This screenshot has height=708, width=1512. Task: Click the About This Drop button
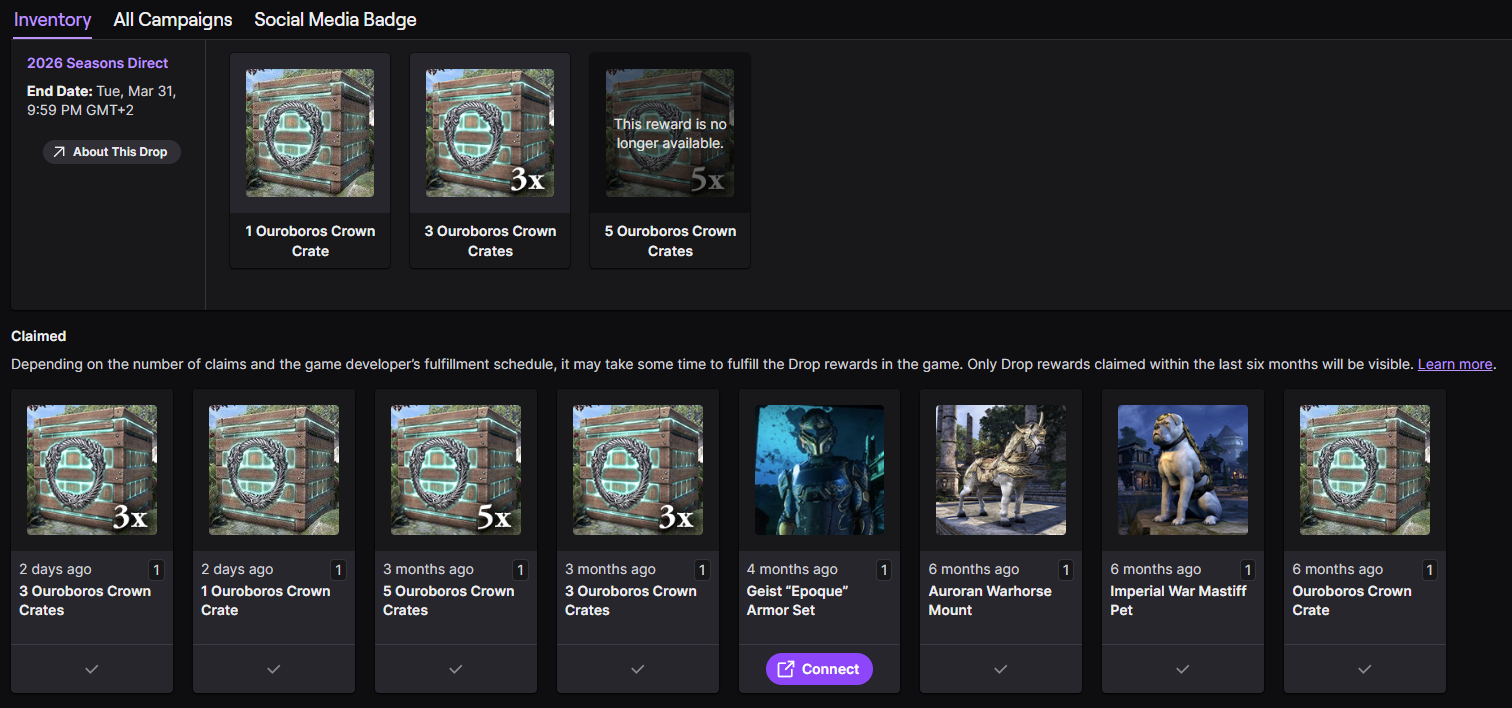111,152
